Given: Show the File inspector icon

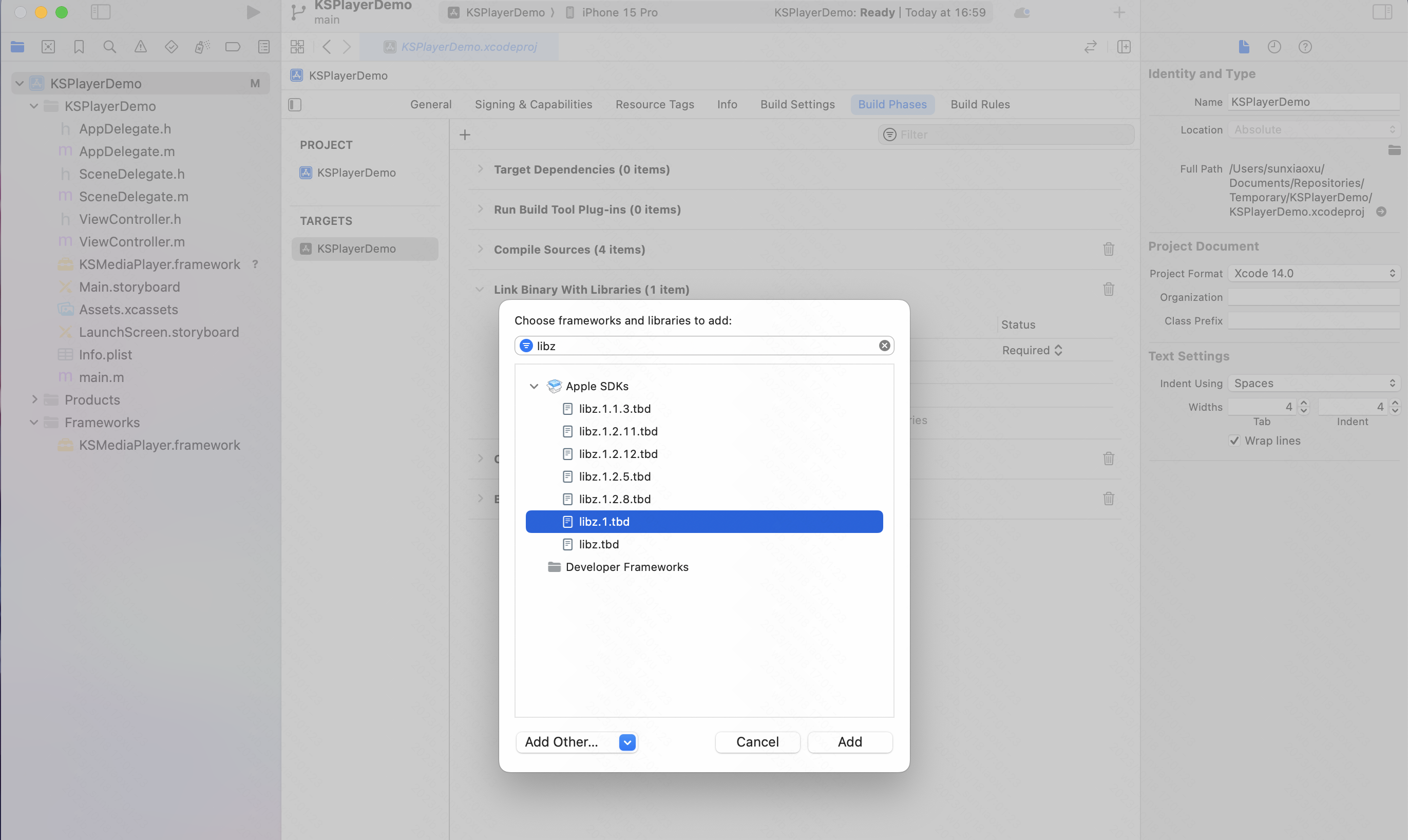Looking at the screenshot, I should pyautogui.click(x=1244, y=47).
